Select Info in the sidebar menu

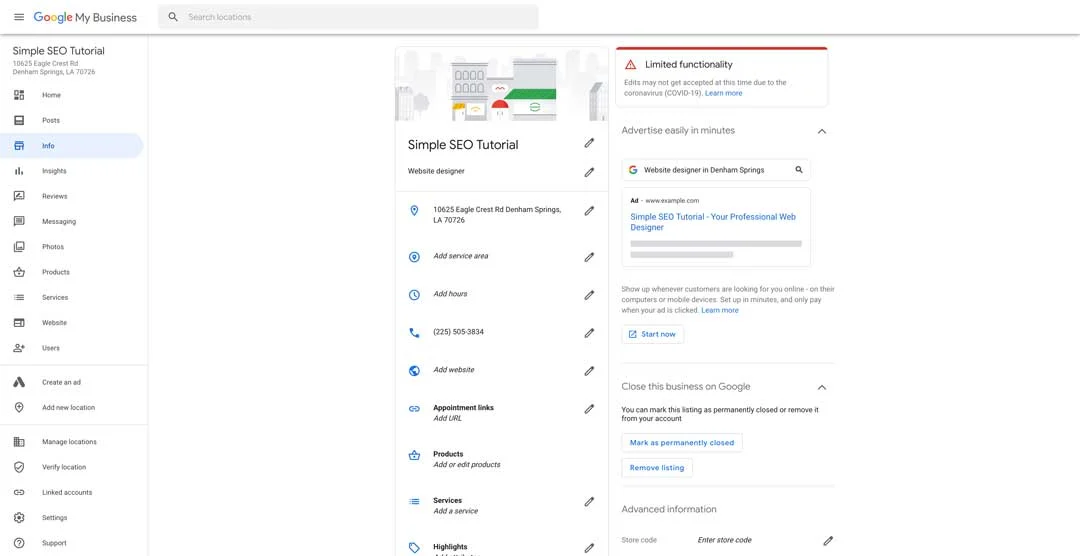[x=72, y=146]
